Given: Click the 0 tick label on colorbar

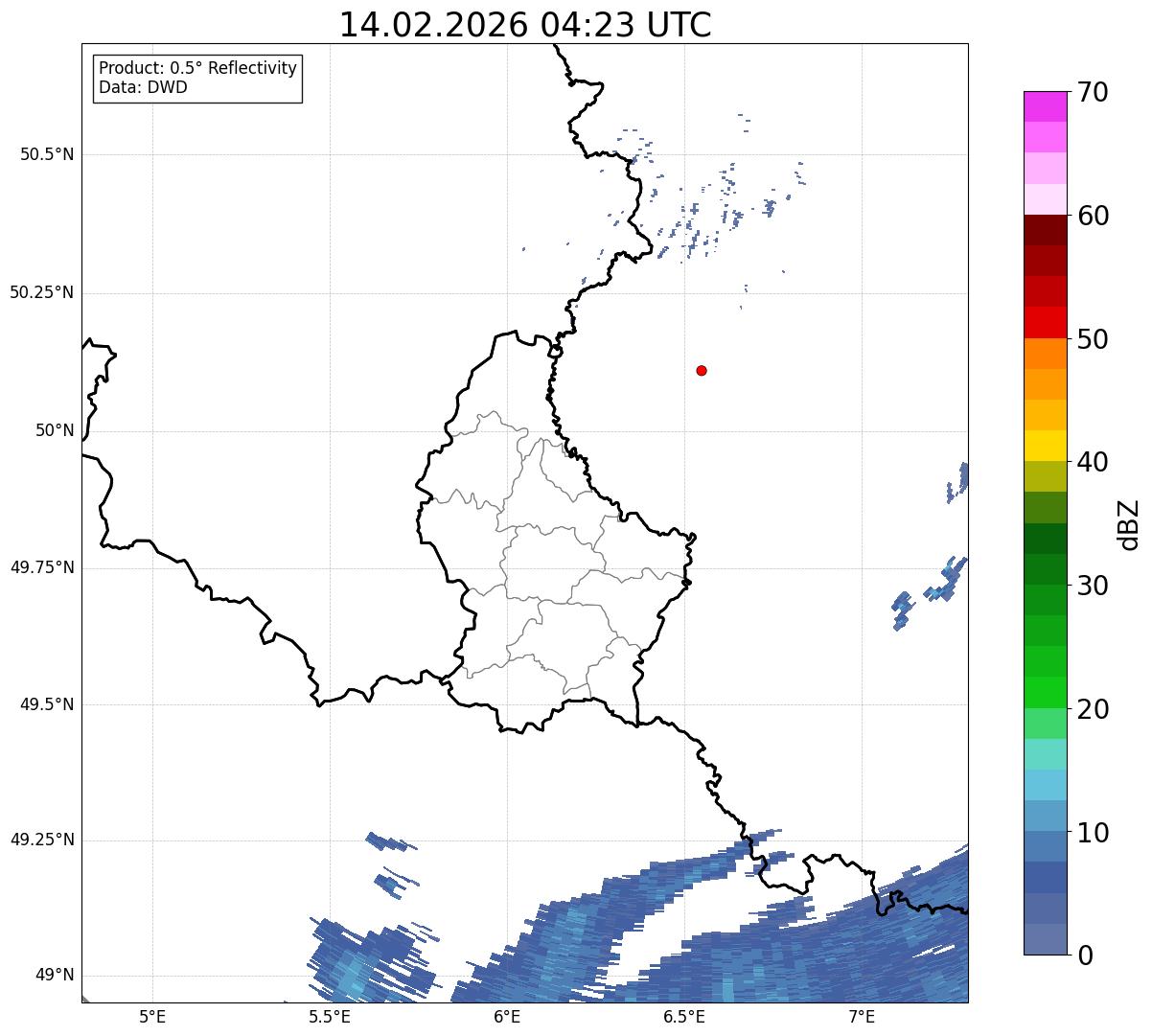Looking at the screenshot, I should [x=1085, y=955].
